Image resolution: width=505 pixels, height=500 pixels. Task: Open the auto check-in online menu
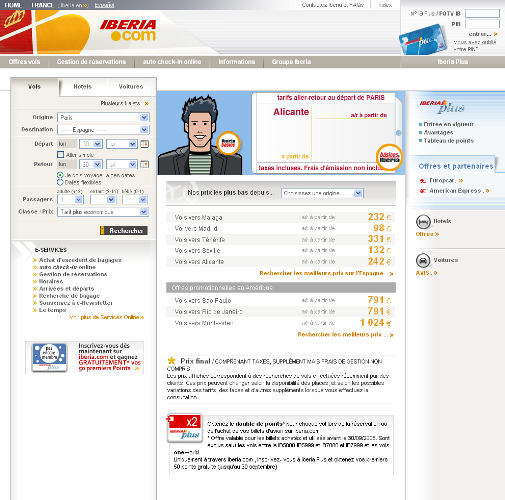point(172,62)
